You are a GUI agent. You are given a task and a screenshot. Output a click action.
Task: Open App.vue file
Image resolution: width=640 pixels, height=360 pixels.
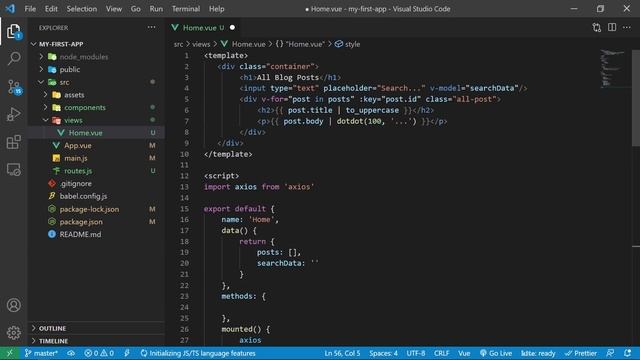[96, 145]
